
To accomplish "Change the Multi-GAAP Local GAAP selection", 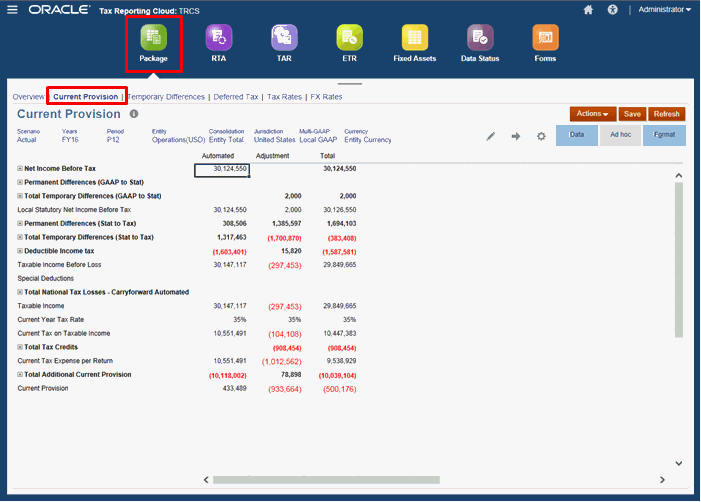I will (x=318, y=140).
